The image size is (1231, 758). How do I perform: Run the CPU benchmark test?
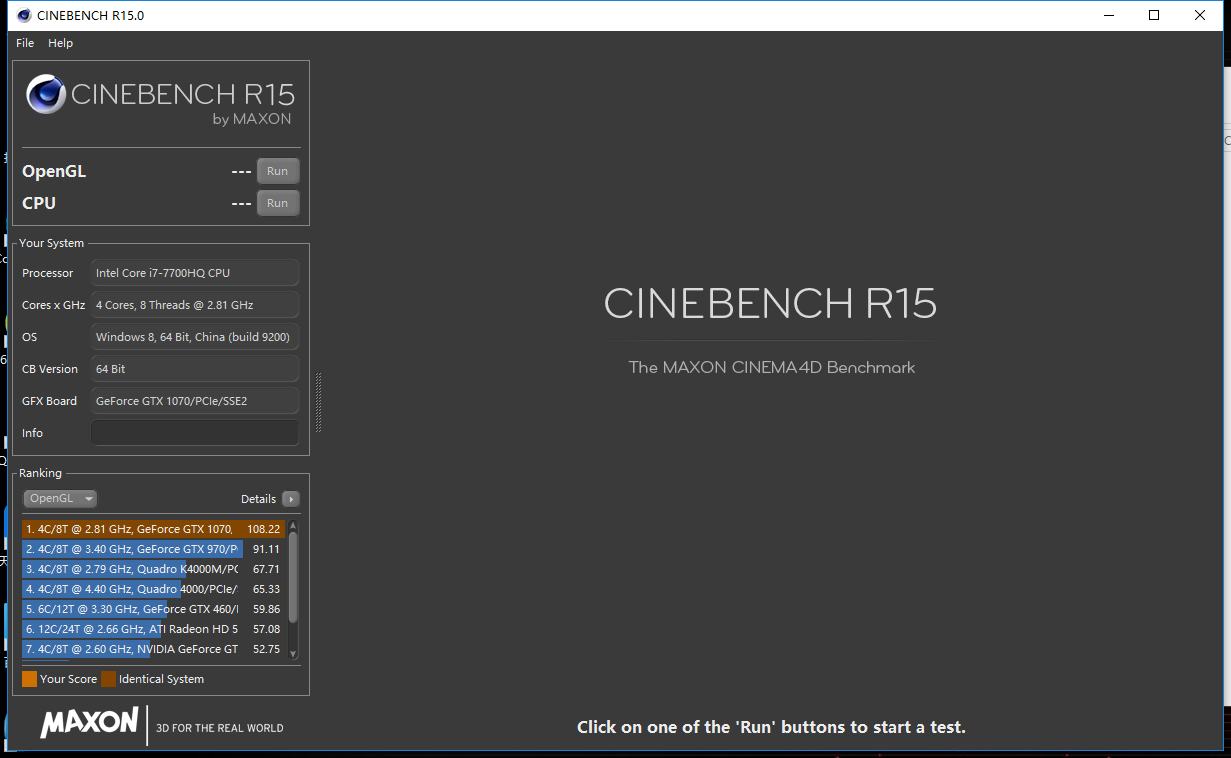tap(277, 203)
